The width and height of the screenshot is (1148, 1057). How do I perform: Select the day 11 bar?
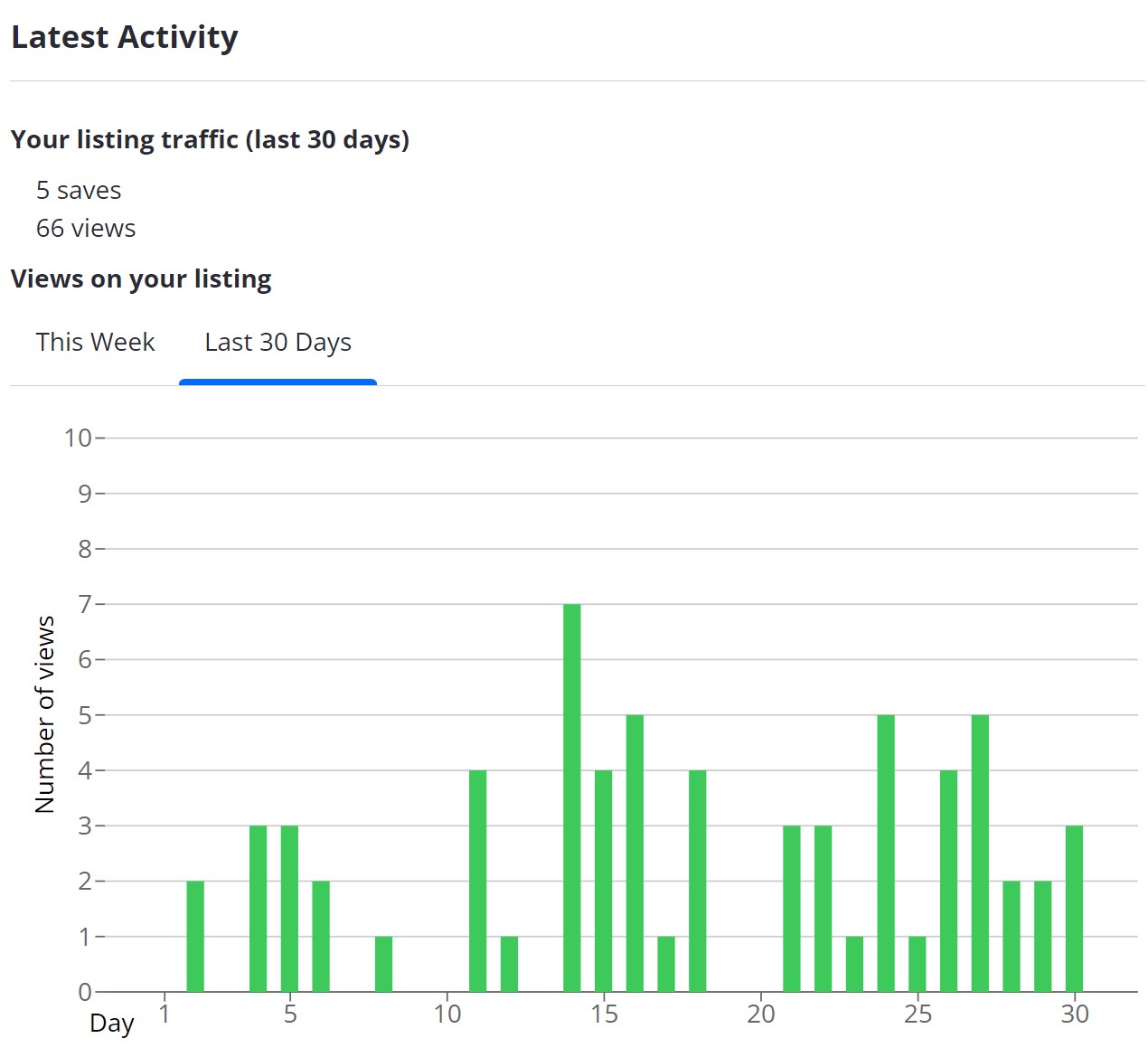[x=477, y=881]
